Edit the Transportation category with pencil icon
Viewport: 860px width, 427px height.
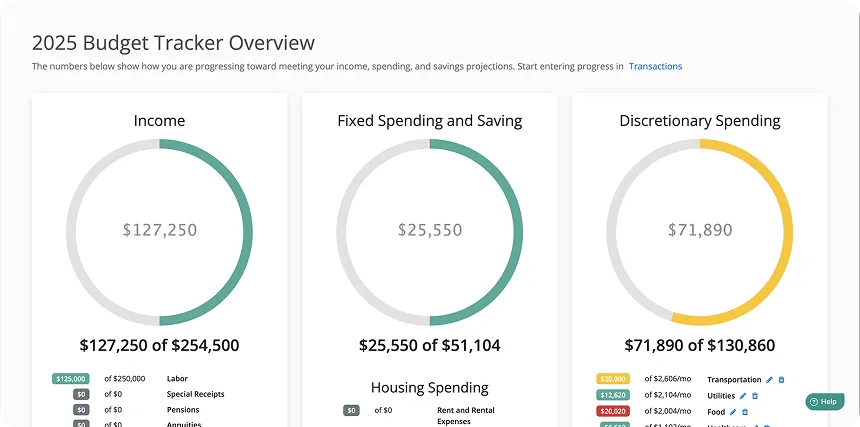(770, 379)
